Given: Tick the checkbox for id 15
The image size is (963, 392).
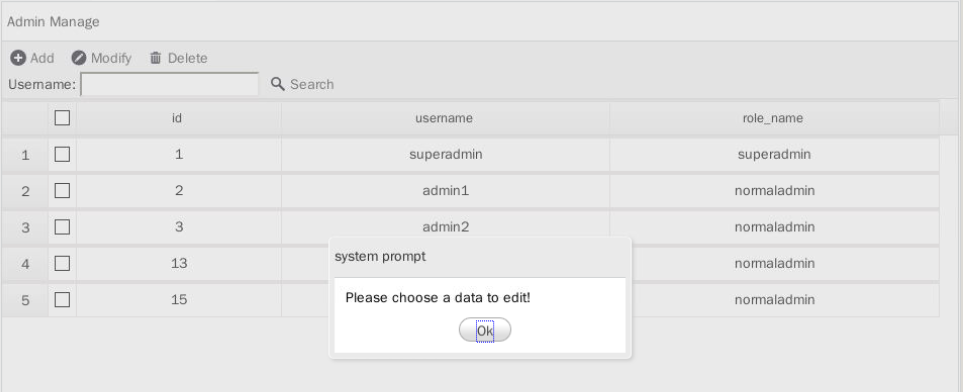Looking at the screenshot, I should point(62,299).
